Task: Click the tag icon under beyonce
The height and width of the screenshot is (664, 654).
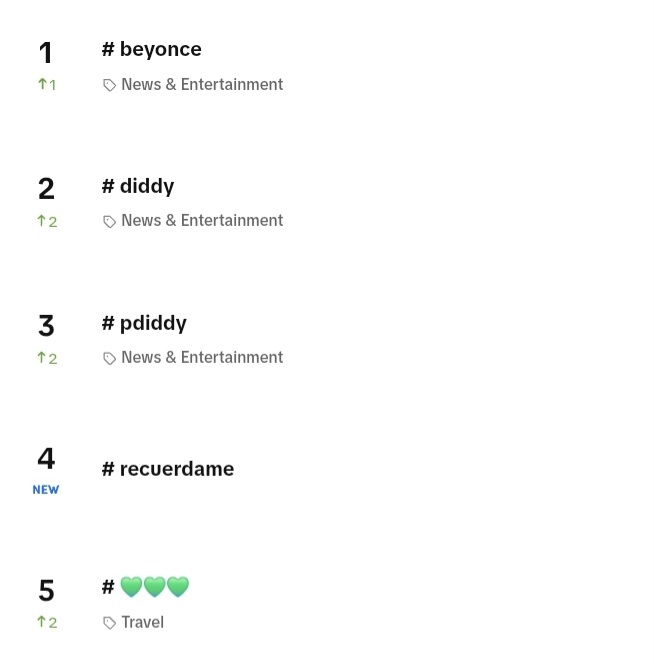Action: (109, 85)
